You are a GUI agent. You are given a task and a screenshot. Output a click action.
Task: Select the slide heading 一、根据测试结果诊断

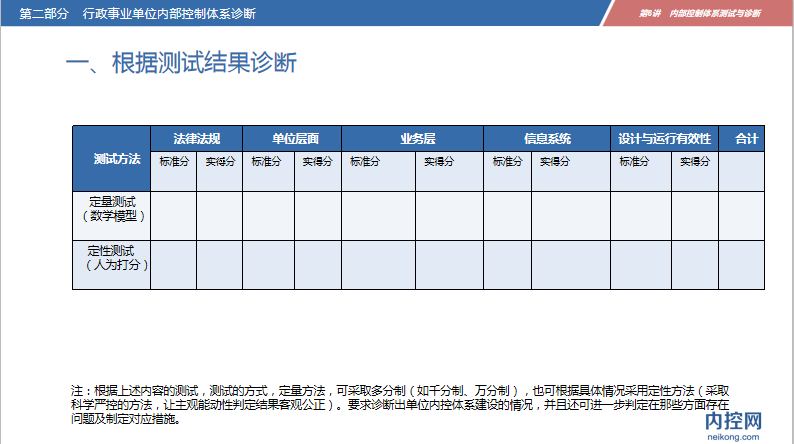pos(181,63)
